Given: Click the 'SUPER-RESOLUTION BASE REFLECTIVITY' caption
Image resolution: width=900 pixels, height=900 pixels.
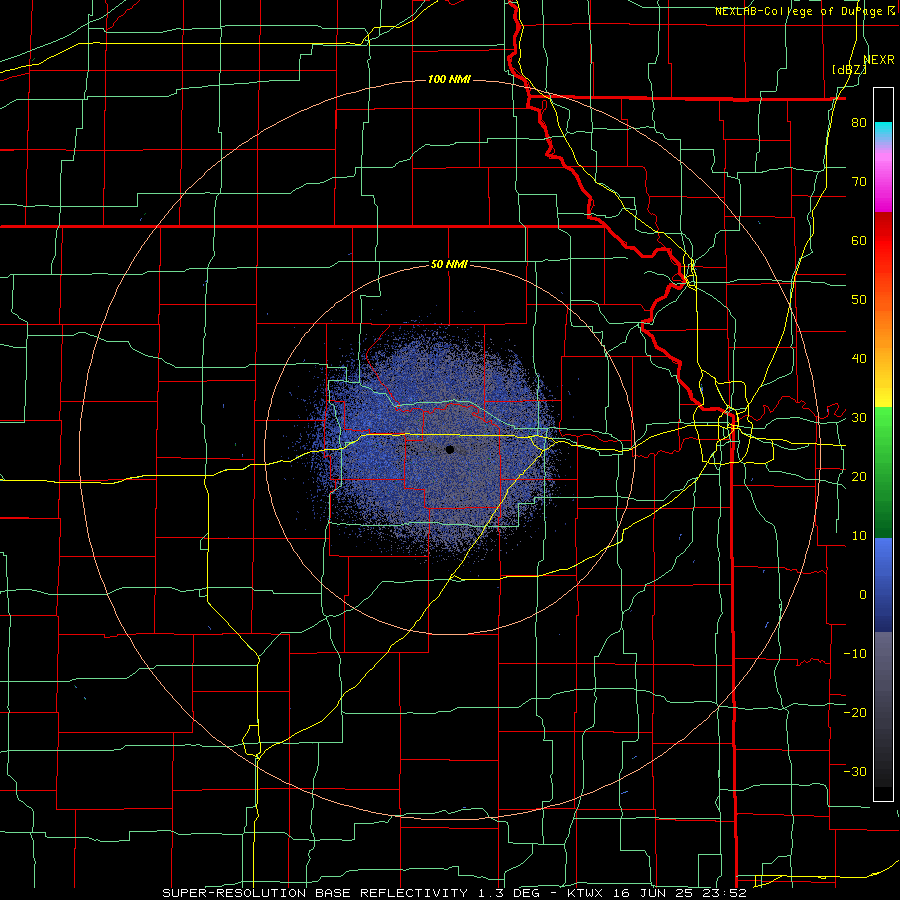Looking at the screenshot, I should [315, 893].
